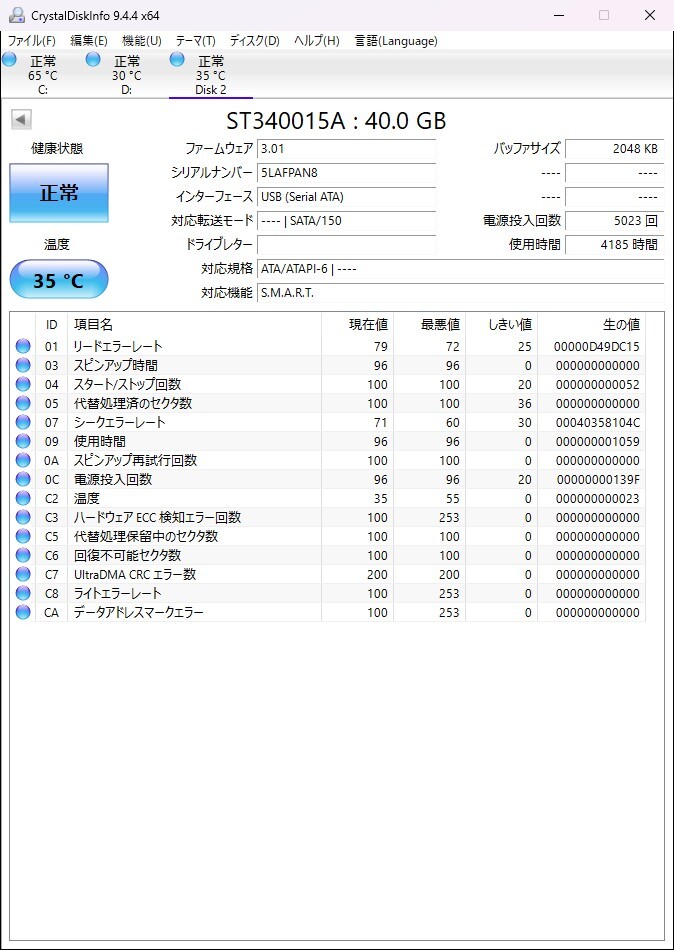Click status orb of 回復不可能セクタ数 row
The image size is (674, 950).
[23, 556]
